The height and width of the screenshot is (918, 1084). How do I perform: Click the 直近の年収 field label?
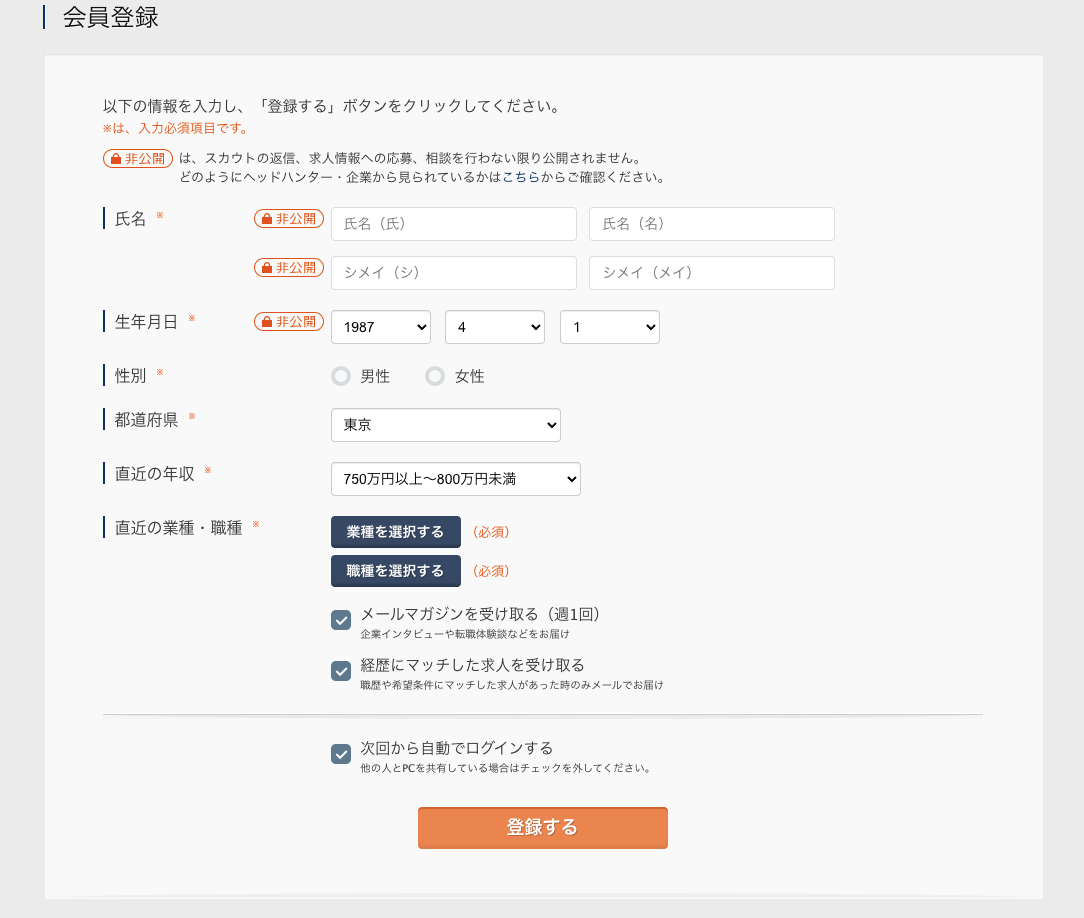(x=154, y=474)
